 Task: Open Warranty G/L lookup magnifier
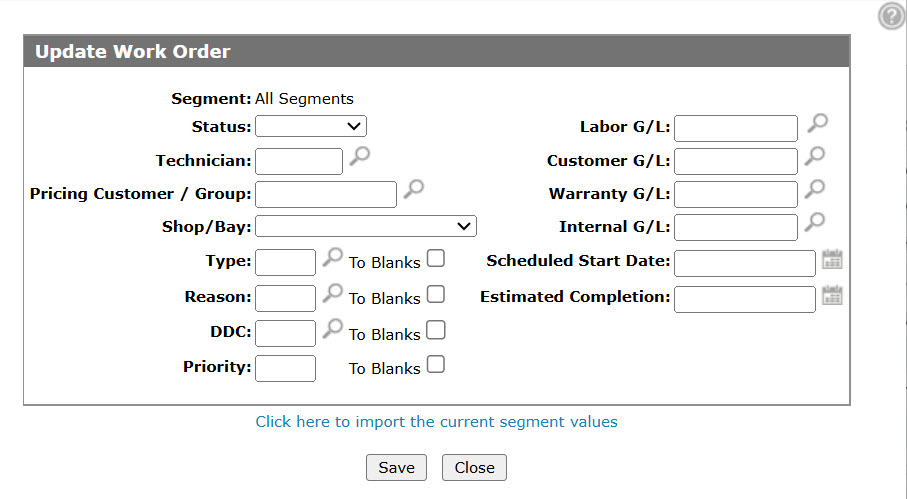(x=816, y=188)
